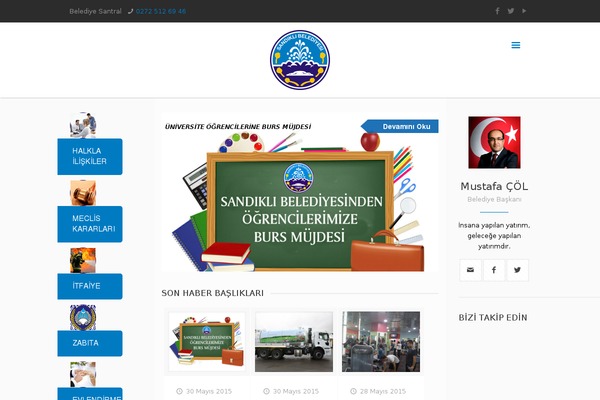Open the Halkla İlişkiler button
This screenshot has width=600, height=400.
pos(90,157)
